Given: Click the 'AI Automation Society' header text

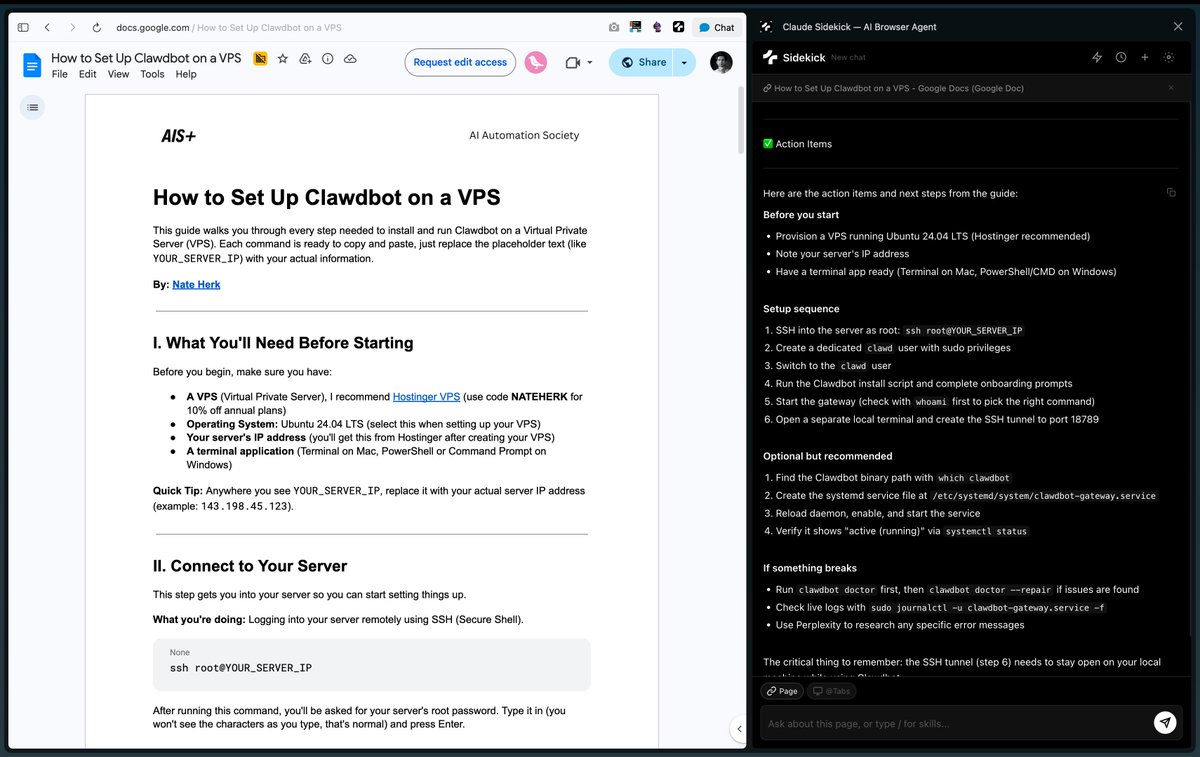Looking at the screenshot, I should point(524,135).
